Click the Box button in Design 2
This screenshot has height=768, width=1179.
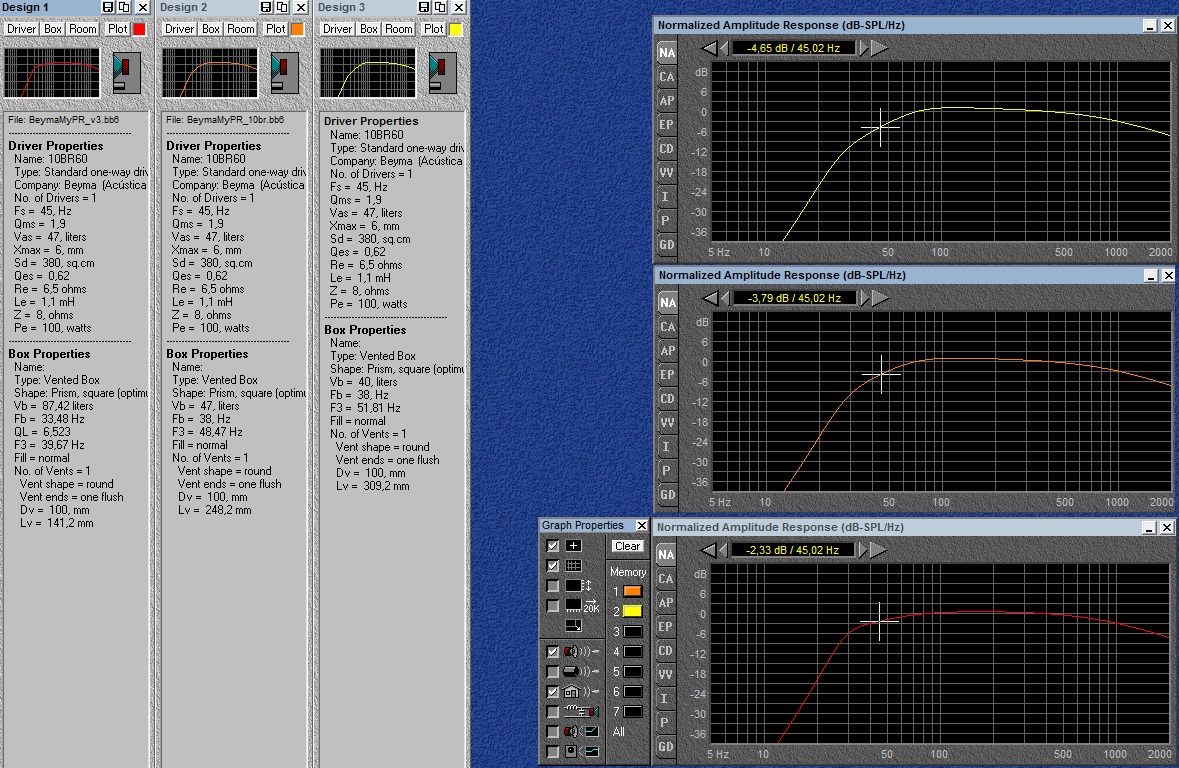[211, 29]
